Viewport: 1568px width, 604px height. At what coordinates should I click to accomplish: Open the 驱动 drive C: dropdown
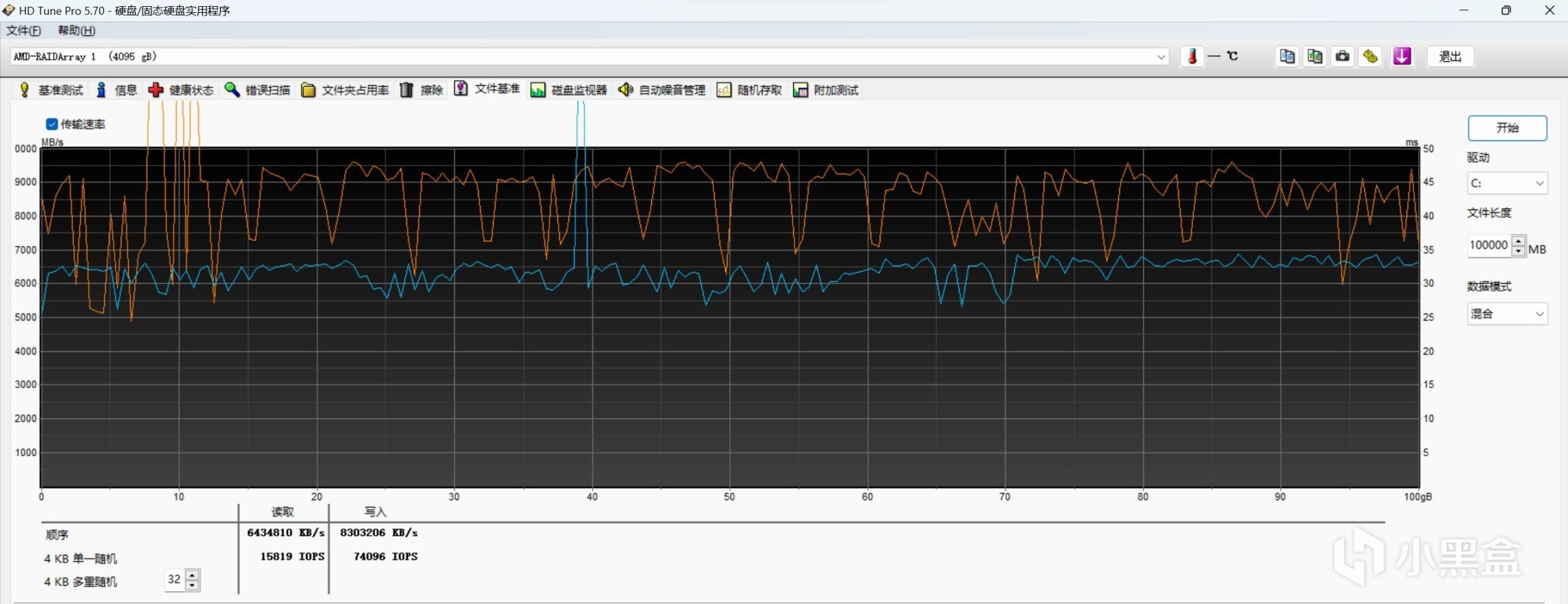click(1507, 183)
